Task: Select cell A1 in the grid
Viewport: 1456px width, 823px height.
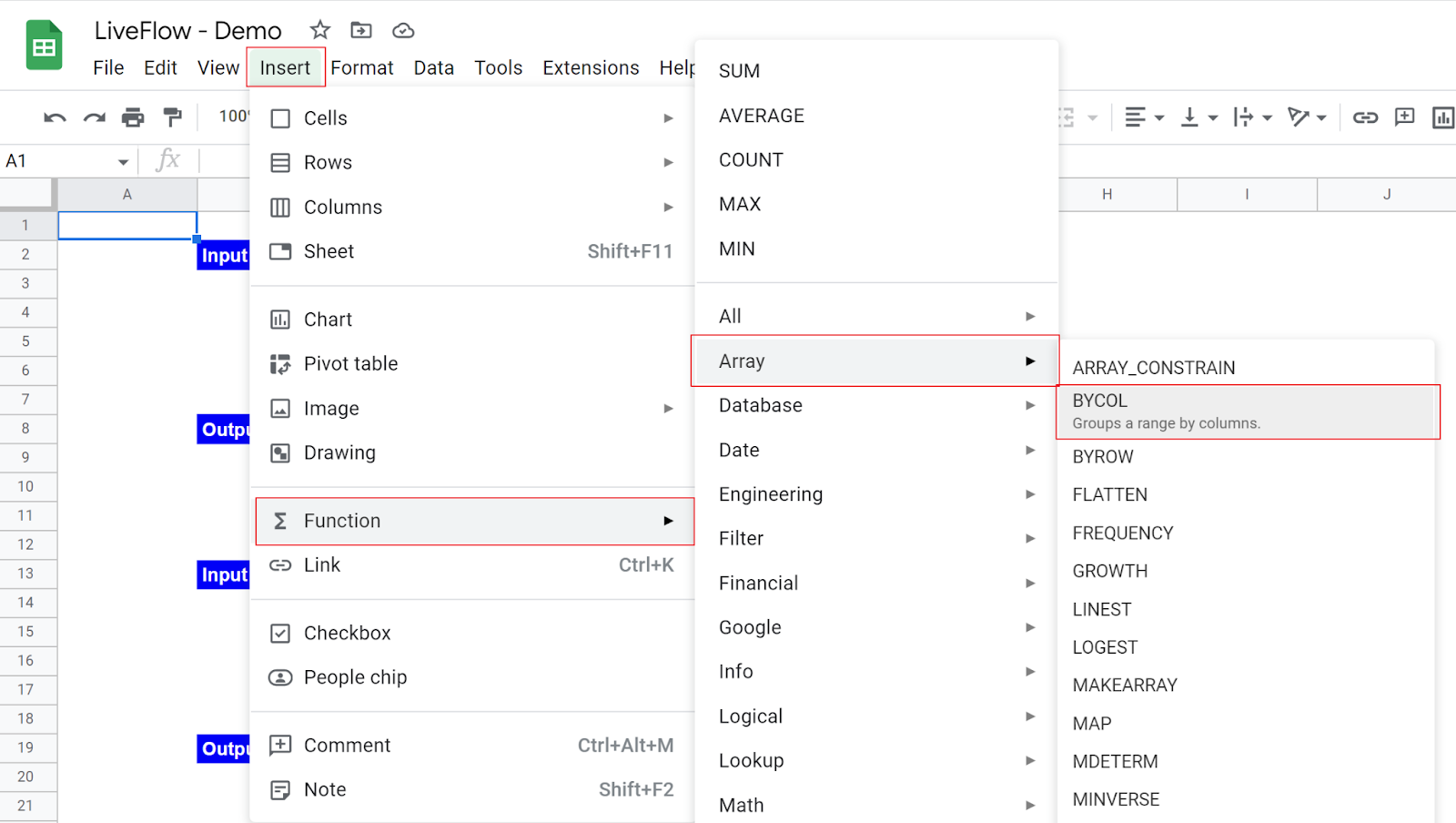Action: pyautogui.click(x=127, y=226)
